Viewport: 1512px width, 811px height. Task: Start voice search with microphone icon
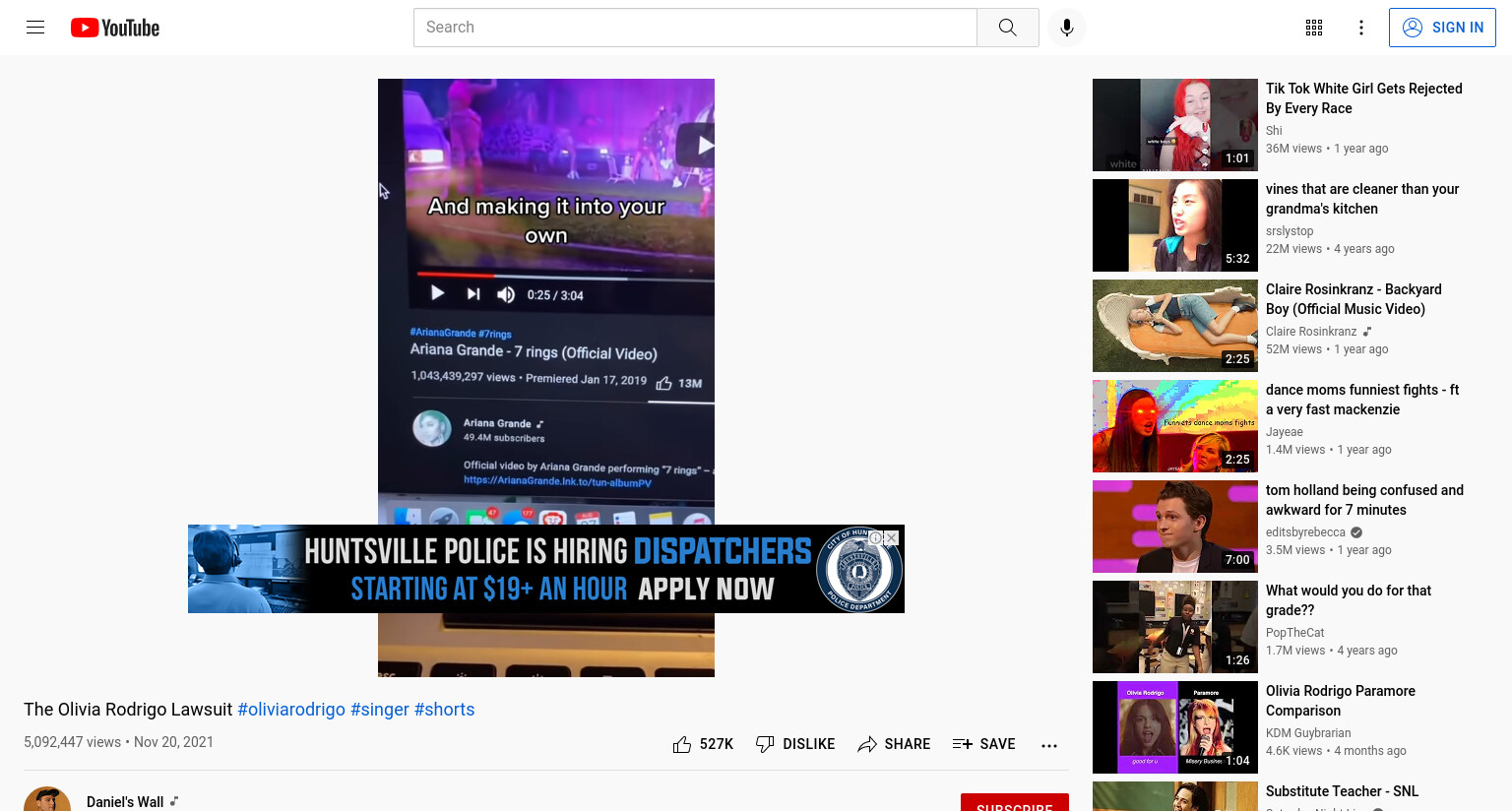click(1067, 28)
